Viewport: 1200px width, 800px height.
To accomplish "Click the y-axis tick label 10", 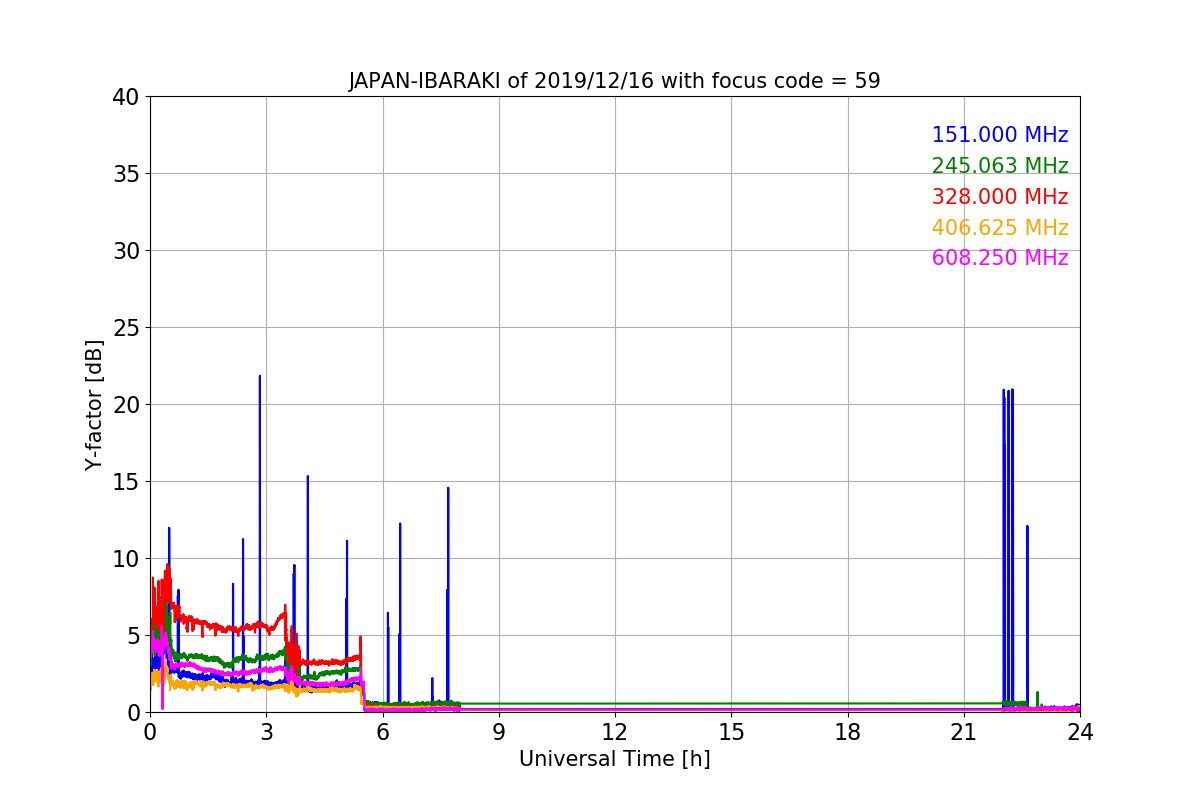I will 126,559.
